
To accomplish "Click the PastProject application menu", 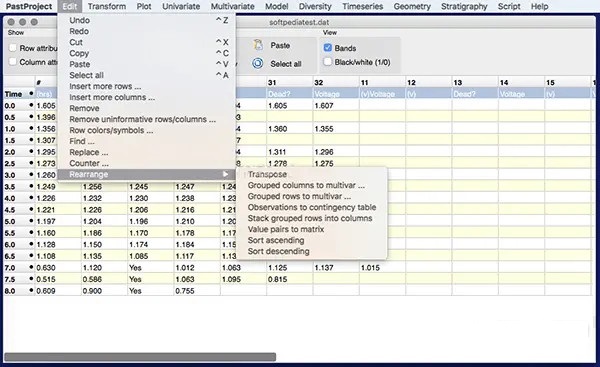I will 29,7.
